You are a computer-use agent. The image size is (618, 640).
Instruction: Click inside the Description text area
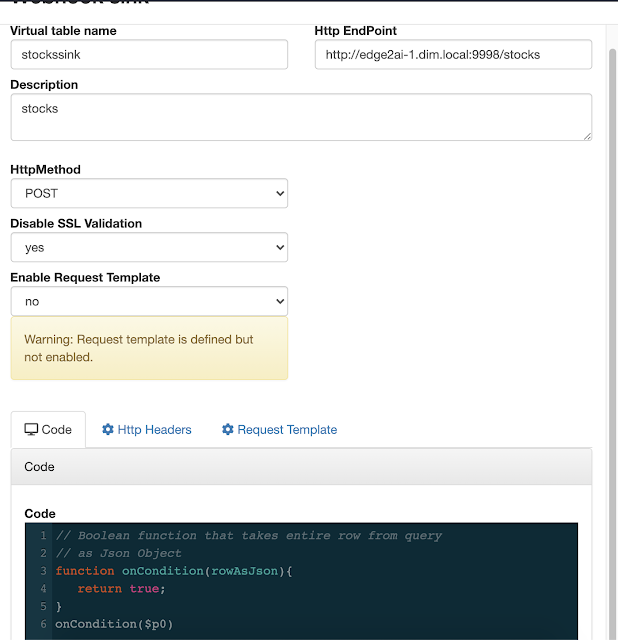pos(300,117)
